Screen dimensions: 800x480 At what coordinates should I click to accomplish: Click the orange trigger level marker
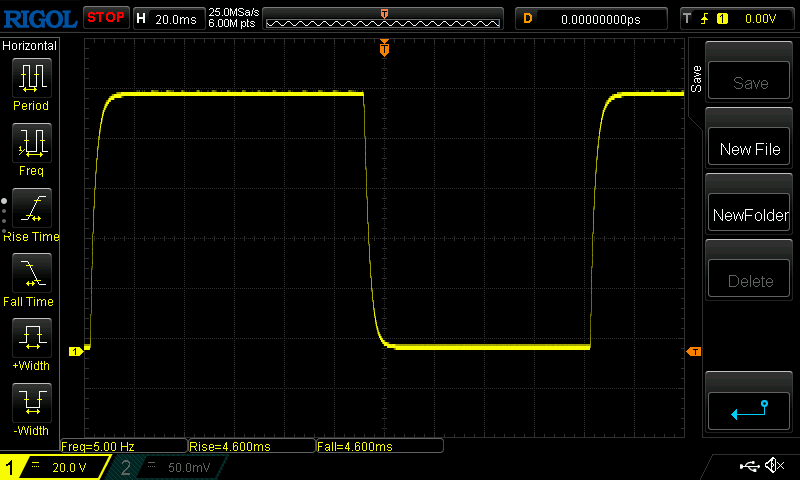point(693,351)
